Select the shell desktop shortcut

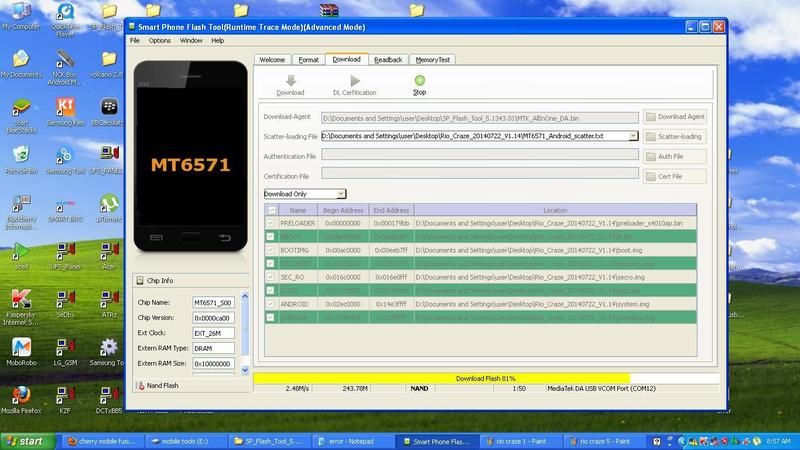point(21,256)
